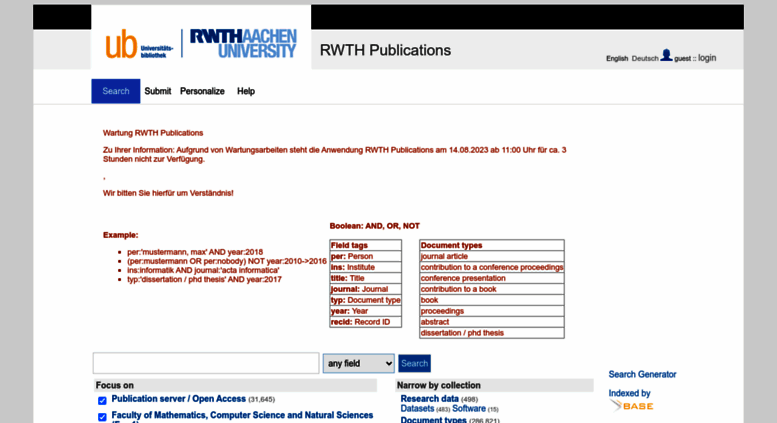Viewport: 777px width, 423px height.
Task: Open the 'any field' dropdown
Action: 358,364
